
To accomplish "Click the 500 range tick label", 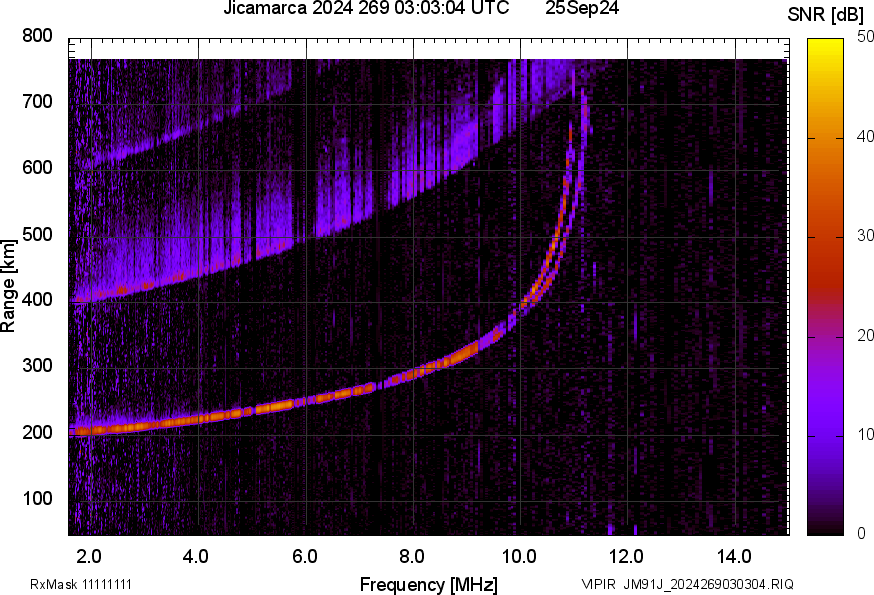I will pos(37,234).
